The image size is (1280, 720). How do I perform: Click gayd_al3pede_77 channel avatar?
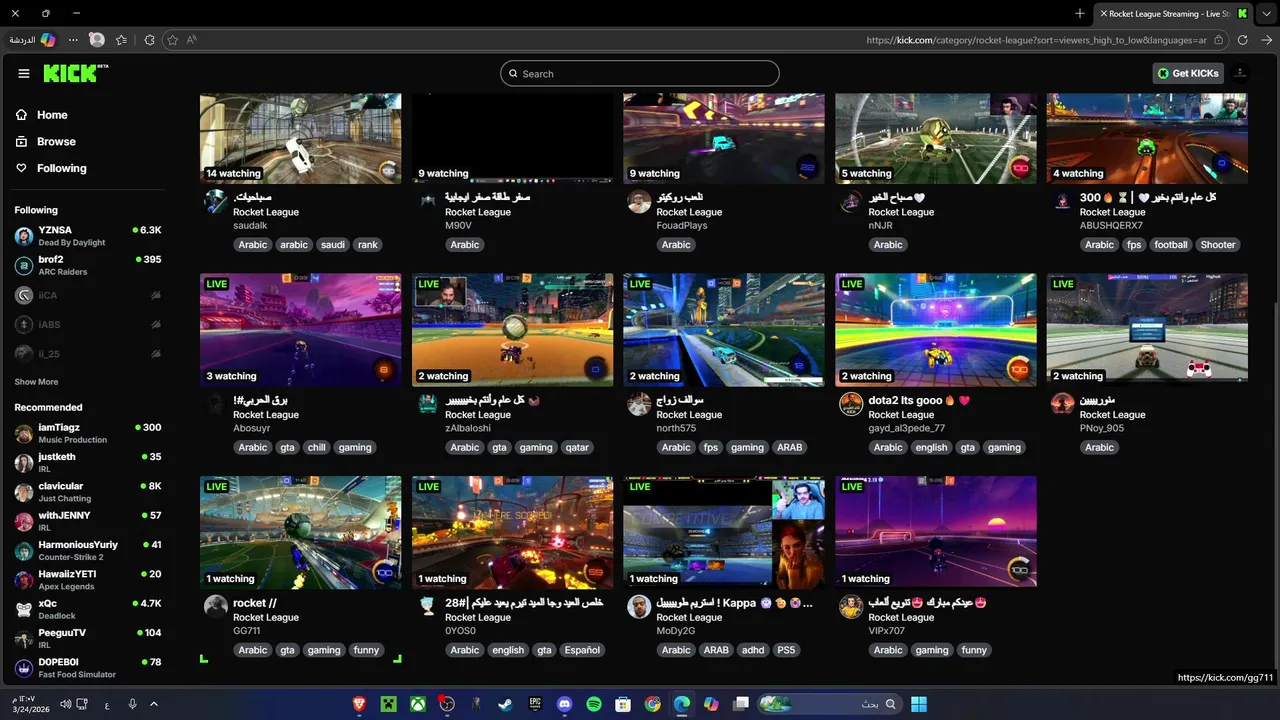[851, 404]
